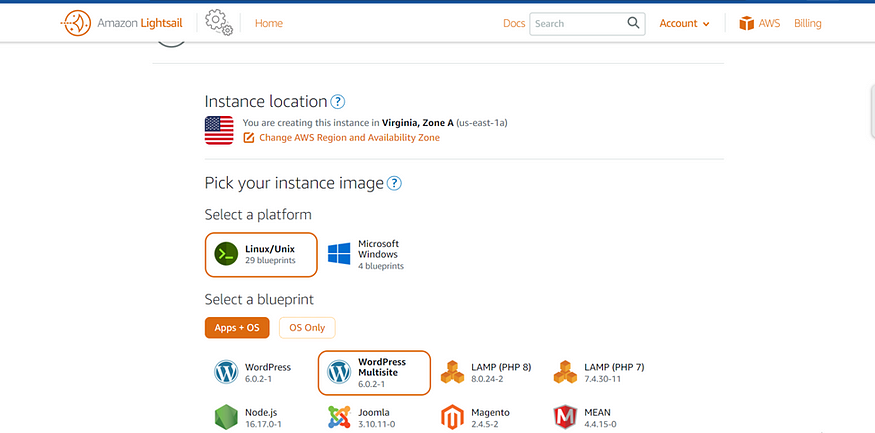Choose the Magento blueprint label
The image size is (875, 433).
click(x=491, y=412)
